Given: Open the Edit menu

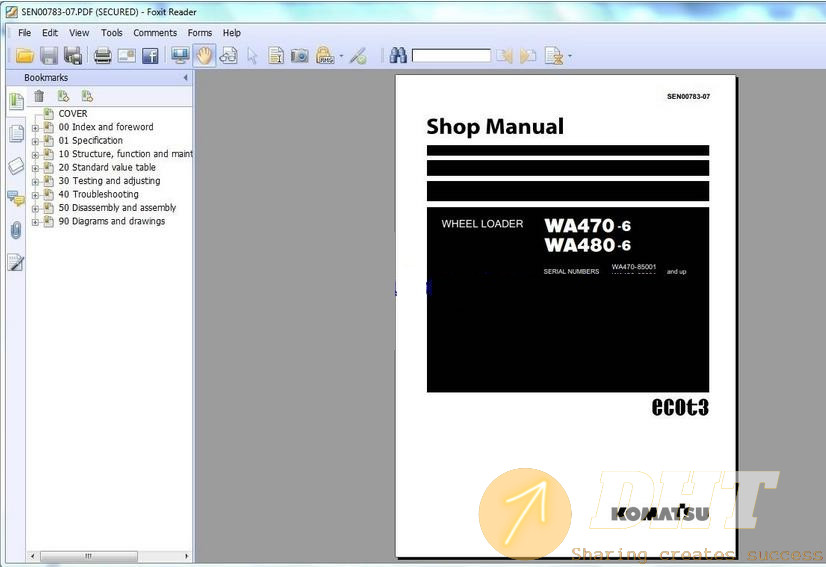Looking at the screenshot, I should click(50, 33).
